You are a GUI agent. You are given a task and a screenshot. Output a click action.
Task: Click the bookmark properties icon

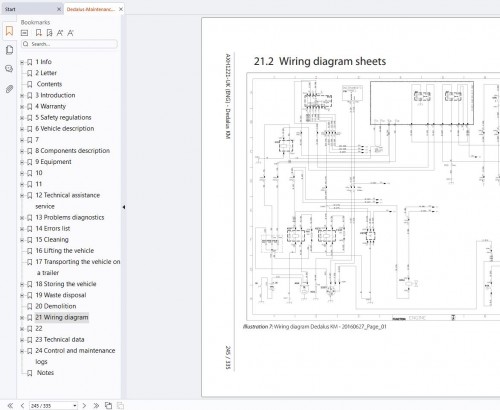(49, 33)
